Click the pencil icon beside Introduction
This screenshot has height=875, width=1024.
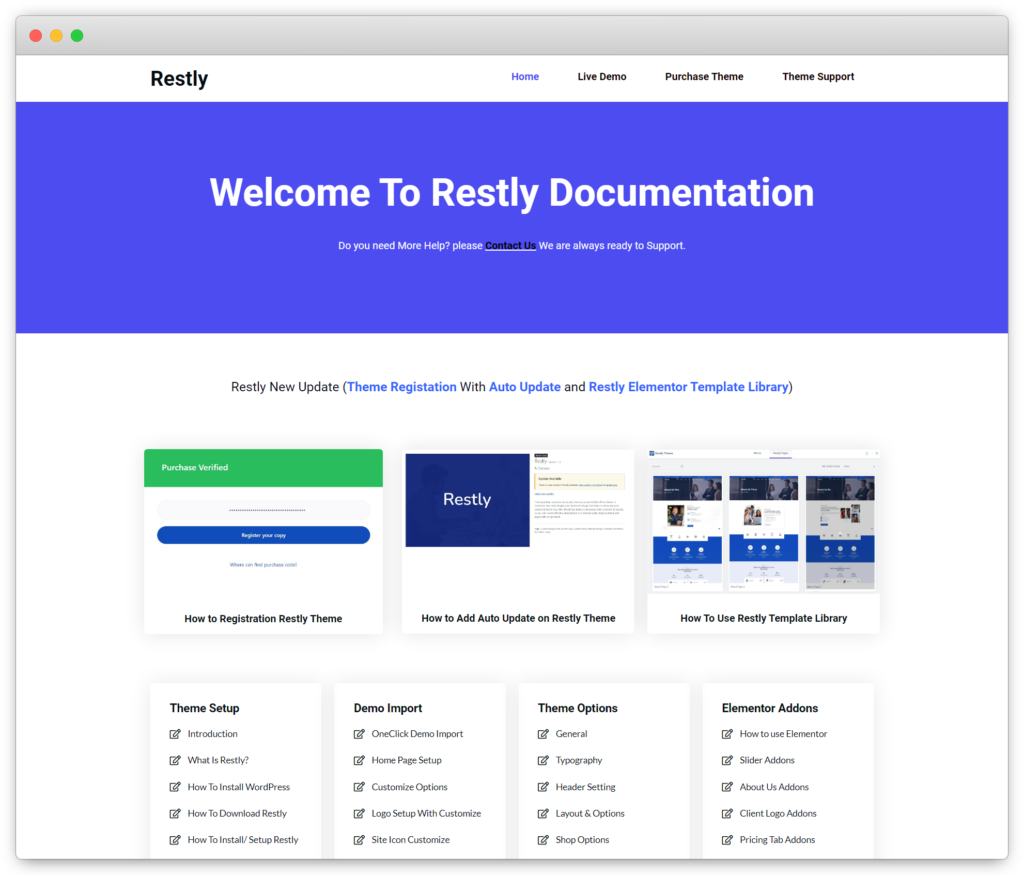click(x=173, y=733)
